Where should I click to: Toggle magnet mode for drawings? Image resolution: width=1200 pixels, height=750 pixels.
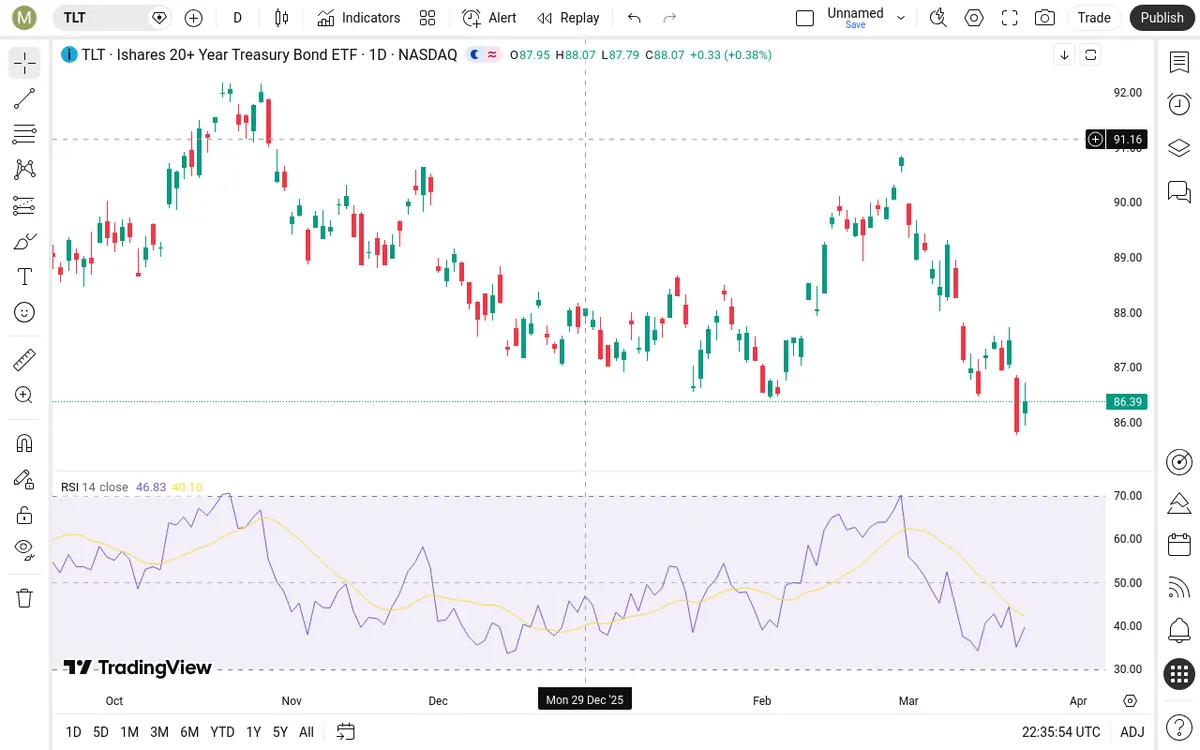point(25,443)
